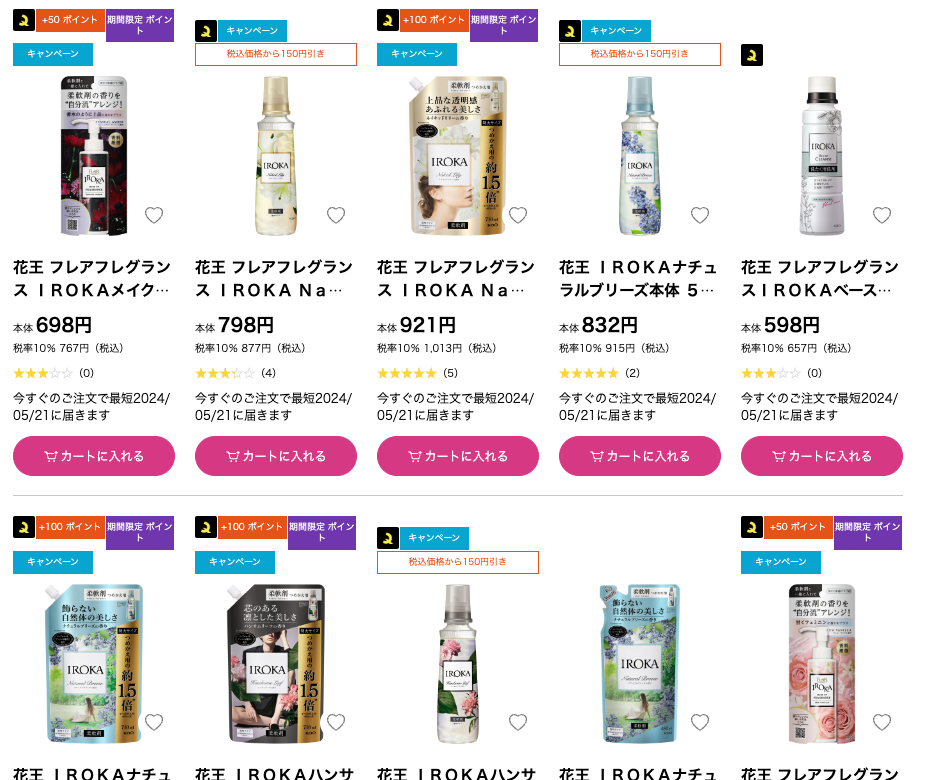This screenshot has height=780, width=943.
Task: Toggle heart icon on 921円 refill pouch
Action: pyautogui.click(x=518, y=215)
